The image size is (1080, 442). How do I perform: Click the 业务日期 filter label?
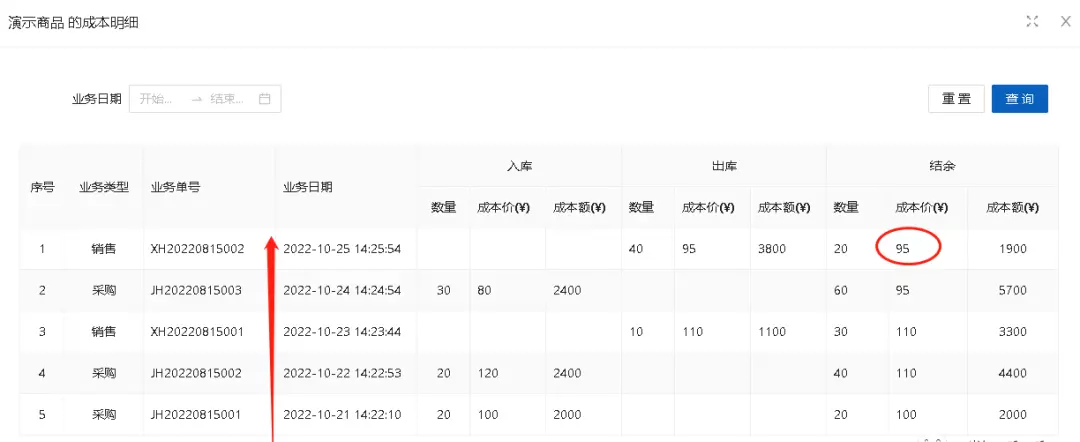click(96, 98)
